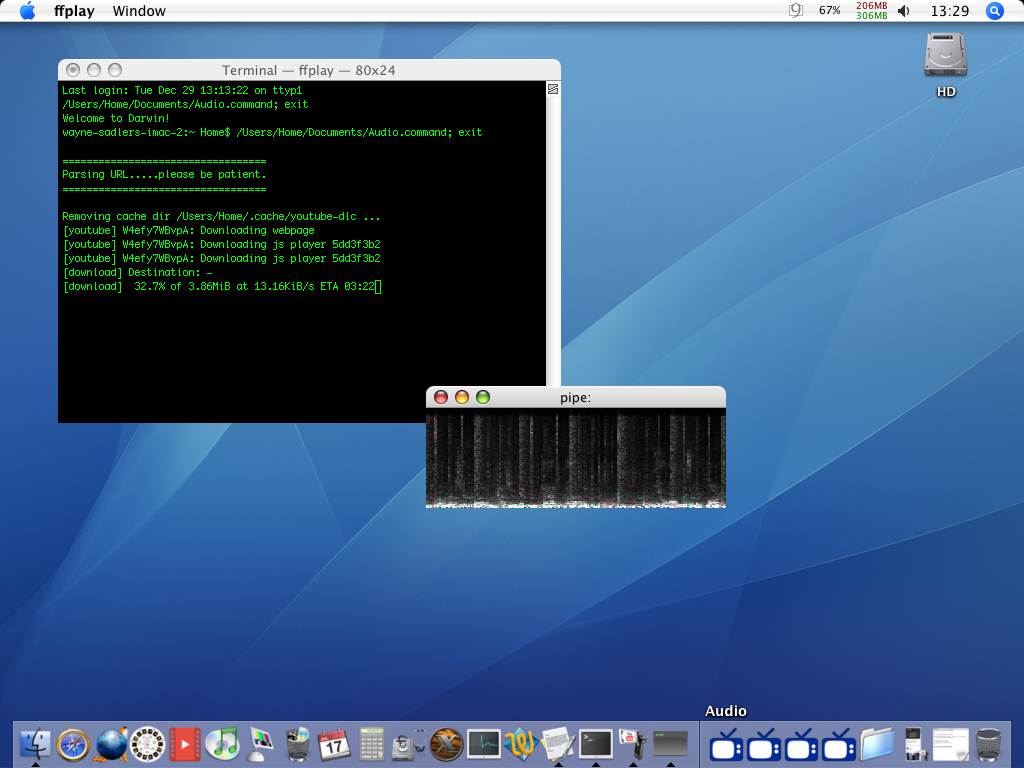Click the spectrogram display in pipe window
The width and height of the screenshot is (1024, 768).
(x=575, y=458)
